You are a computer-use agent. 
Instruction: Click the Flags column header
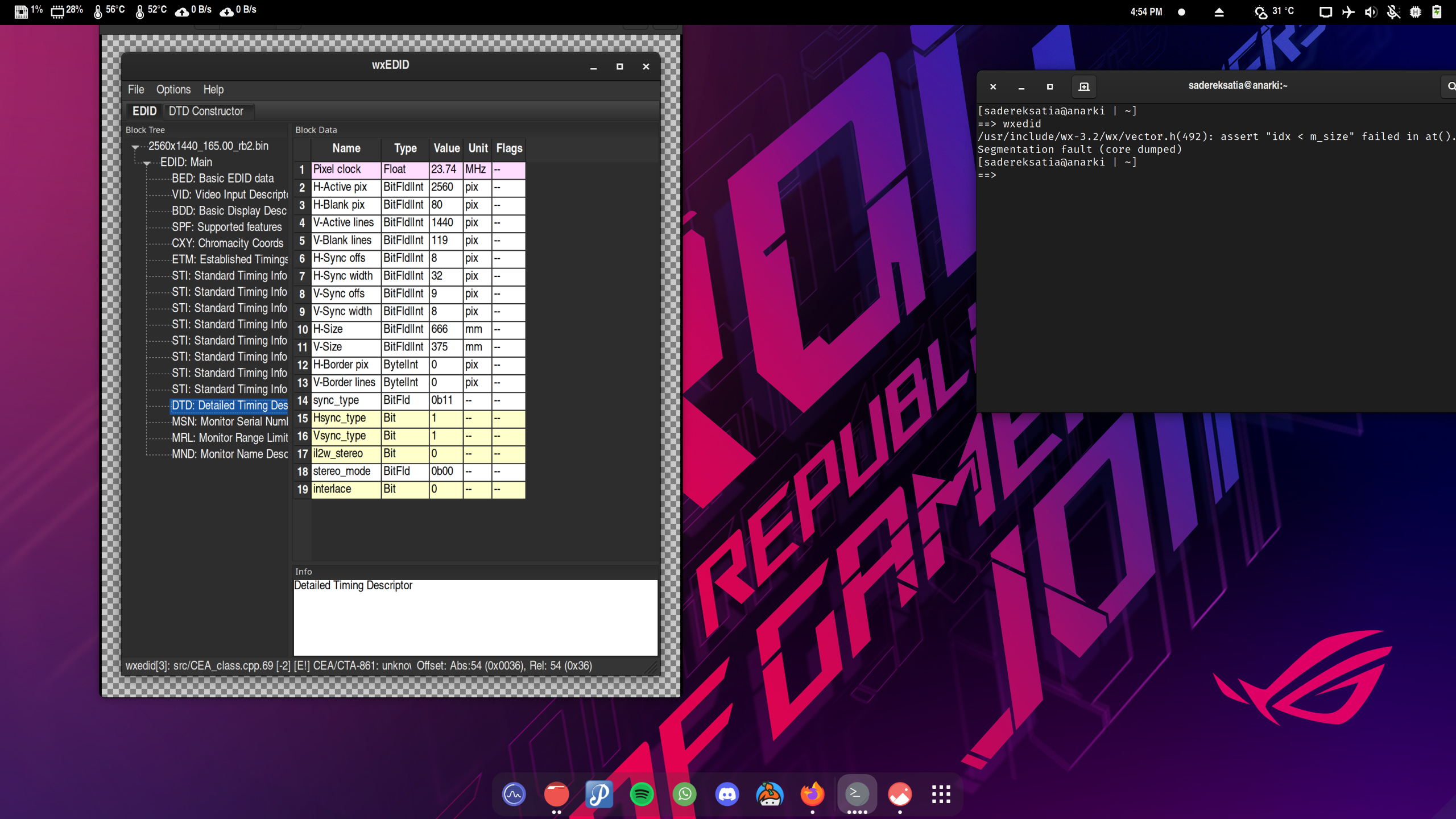coord(508,148)
